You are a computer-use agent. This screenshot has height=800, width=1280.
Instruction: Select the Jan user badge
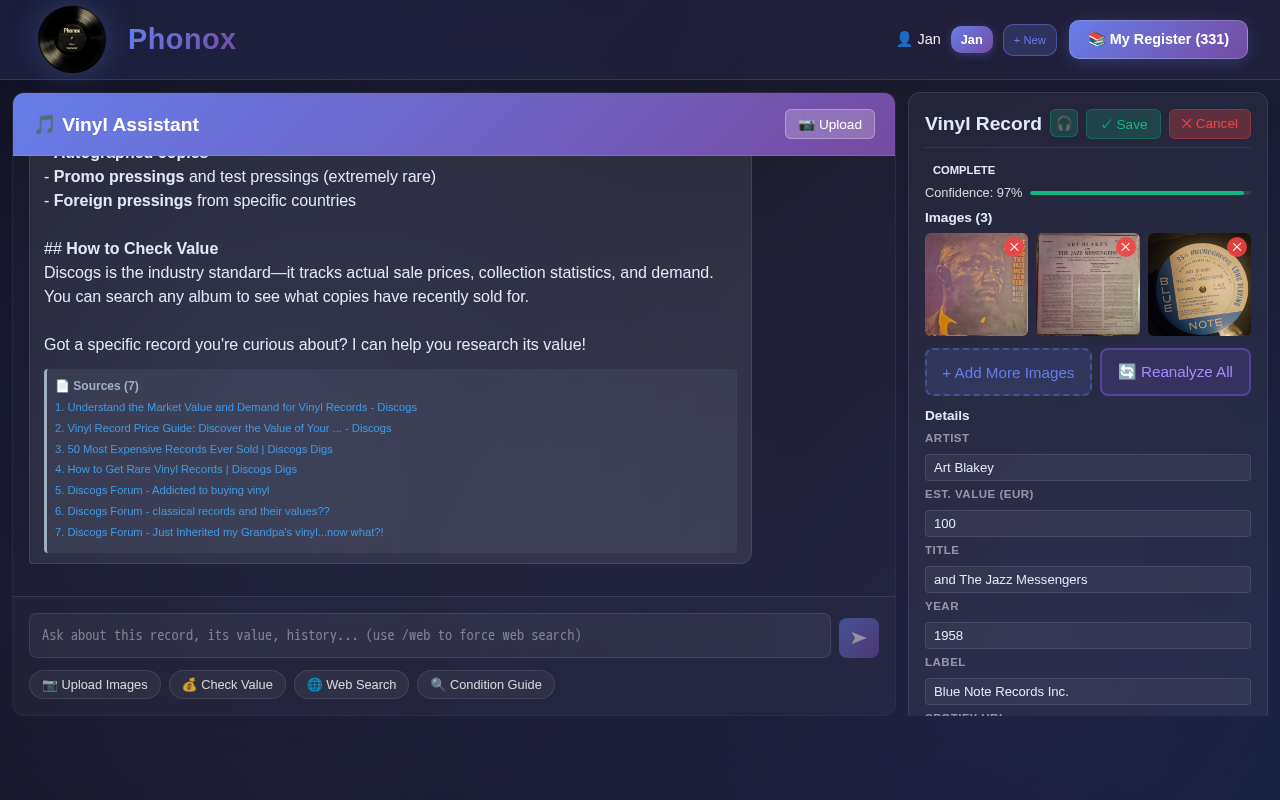[971, 39]
